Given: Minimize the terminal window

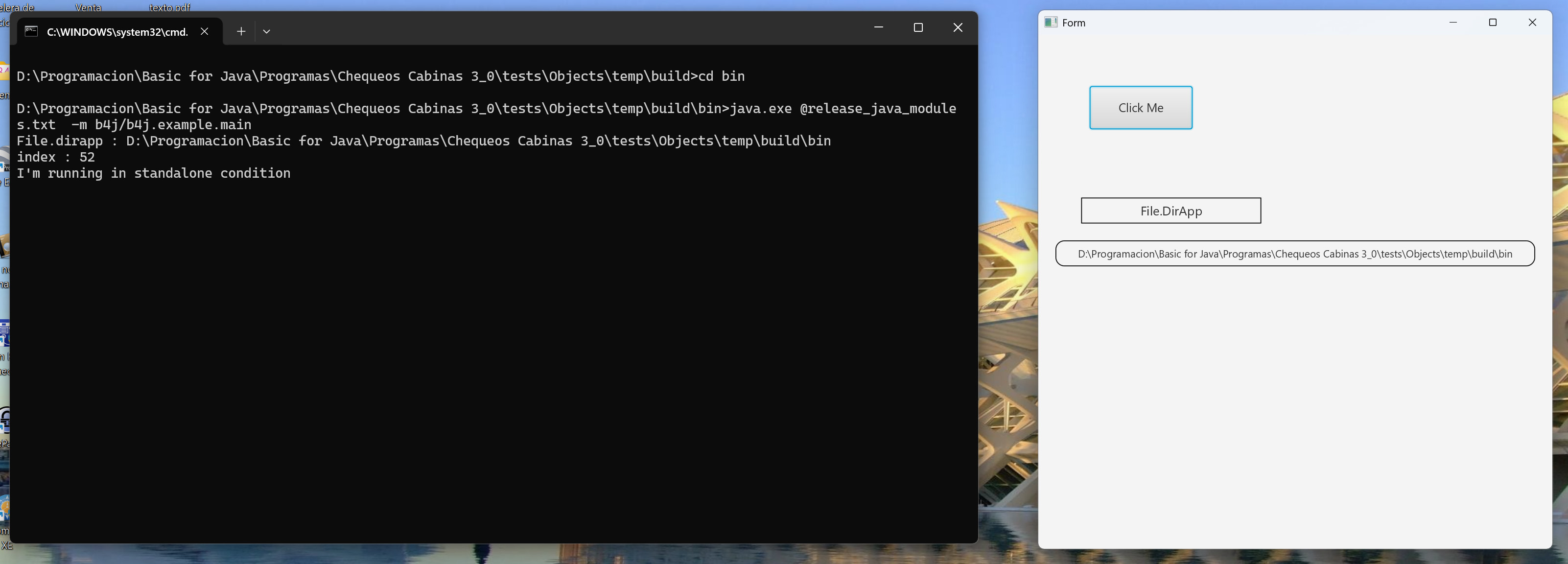Looking at the screenshot, I should tap(878, 27).
